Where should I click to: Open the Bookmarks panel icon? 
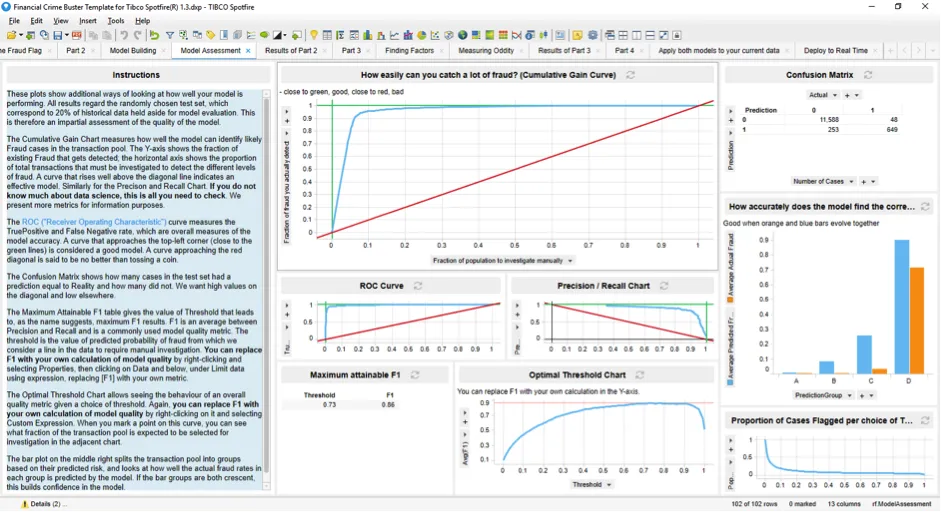pyautogui.click(x=224, y=35)
